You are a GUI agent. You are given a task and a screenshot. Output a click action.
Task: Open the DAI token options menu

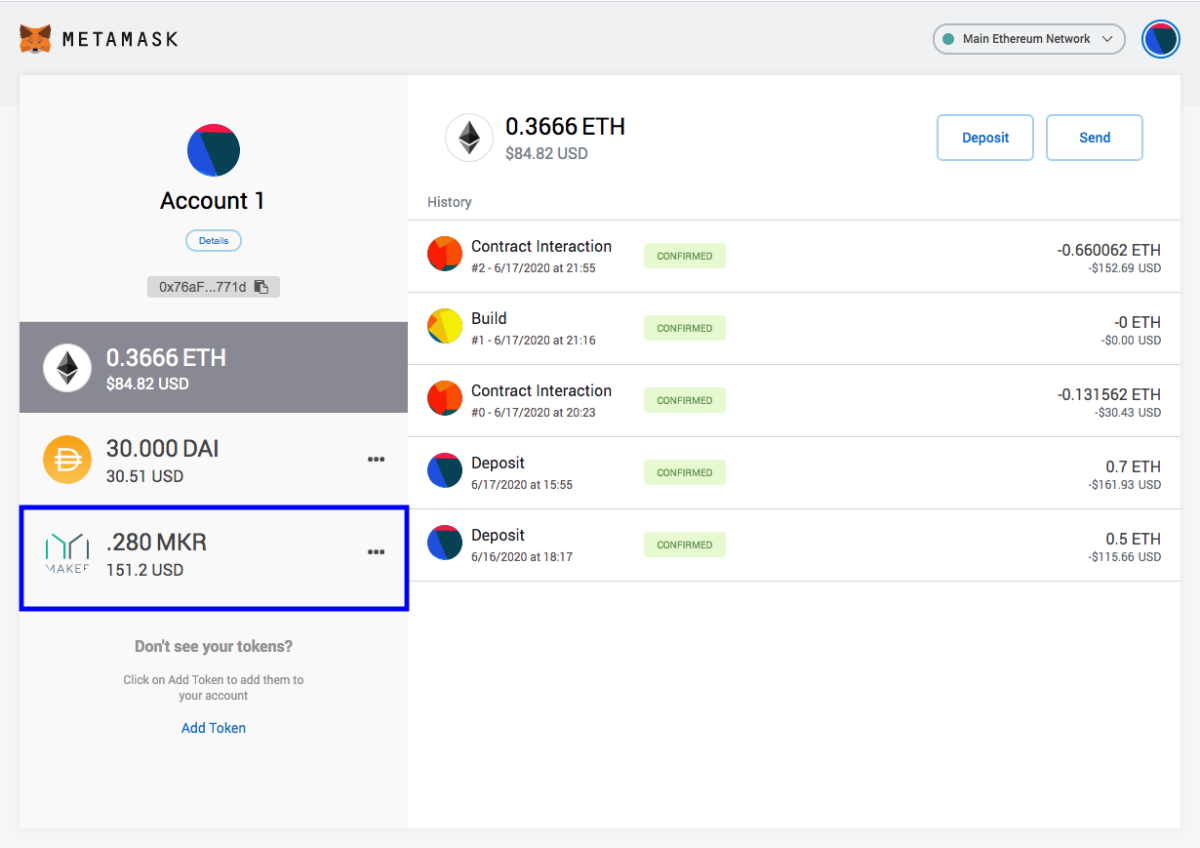(x=376, y=460)
